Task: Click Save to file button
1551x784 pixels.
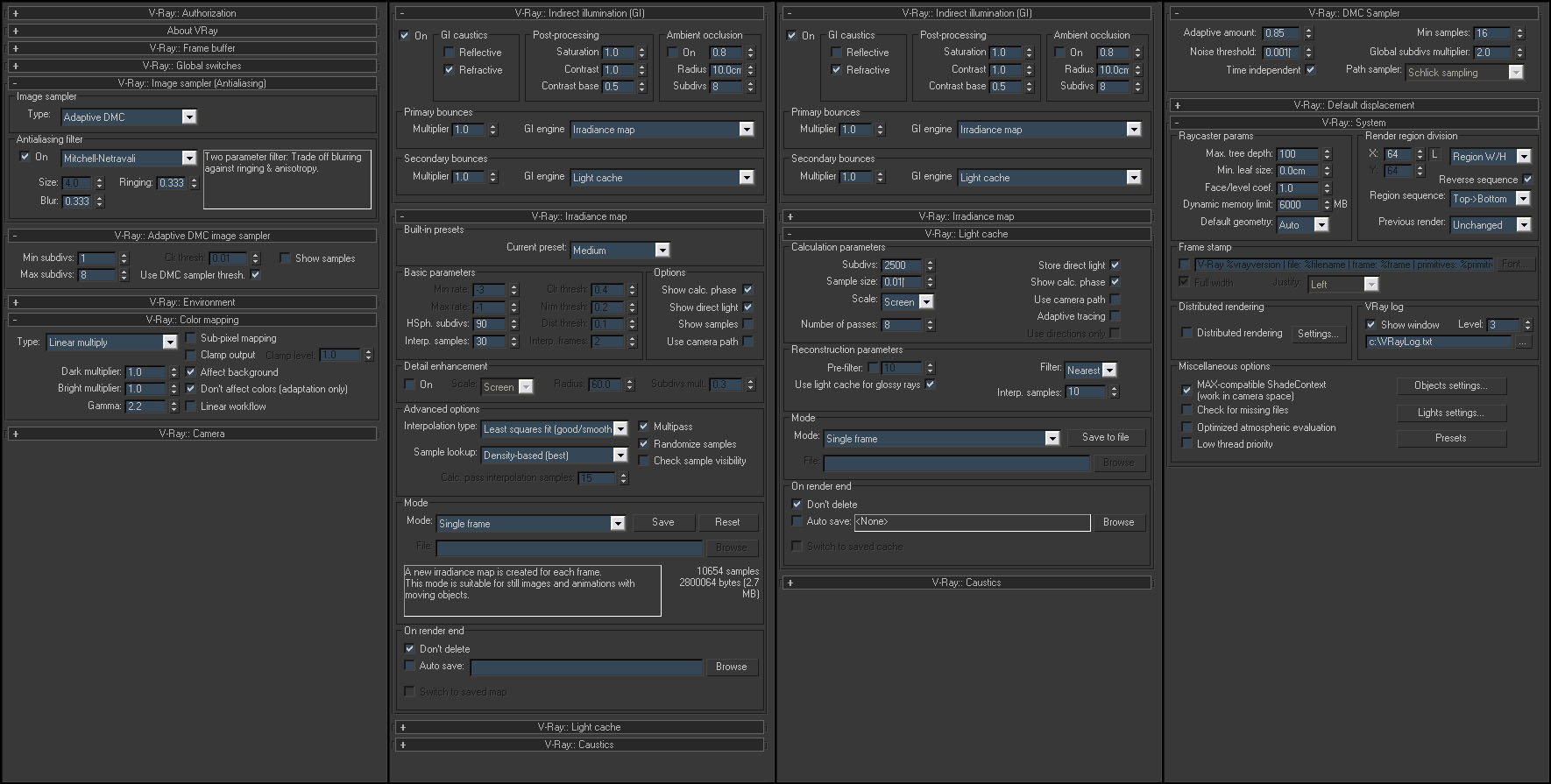Action: click(x=1106, y=437)
